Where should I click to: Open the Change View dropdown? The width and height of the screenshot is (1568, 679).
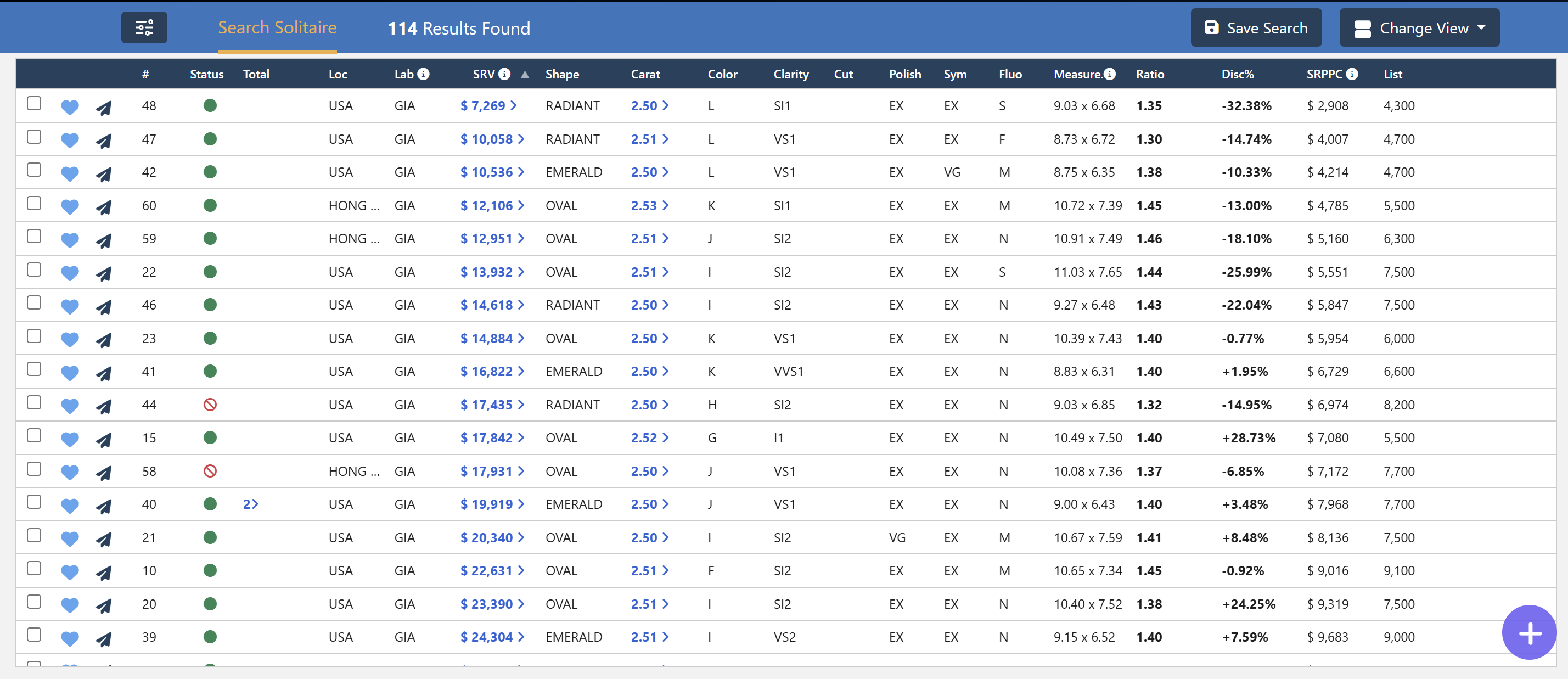click(1419, 27)
